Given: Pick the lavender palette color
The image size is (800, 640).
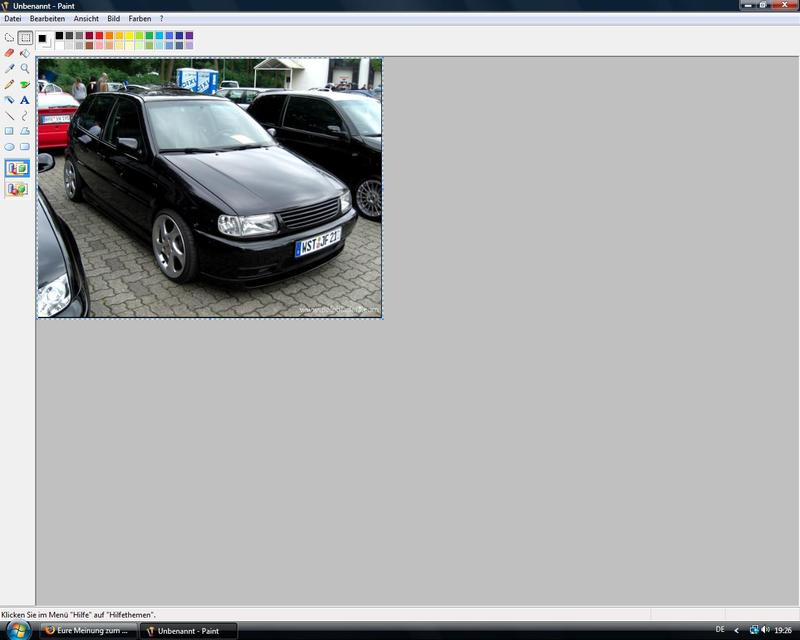Looking at the screenshot, I should pos(189,45).
